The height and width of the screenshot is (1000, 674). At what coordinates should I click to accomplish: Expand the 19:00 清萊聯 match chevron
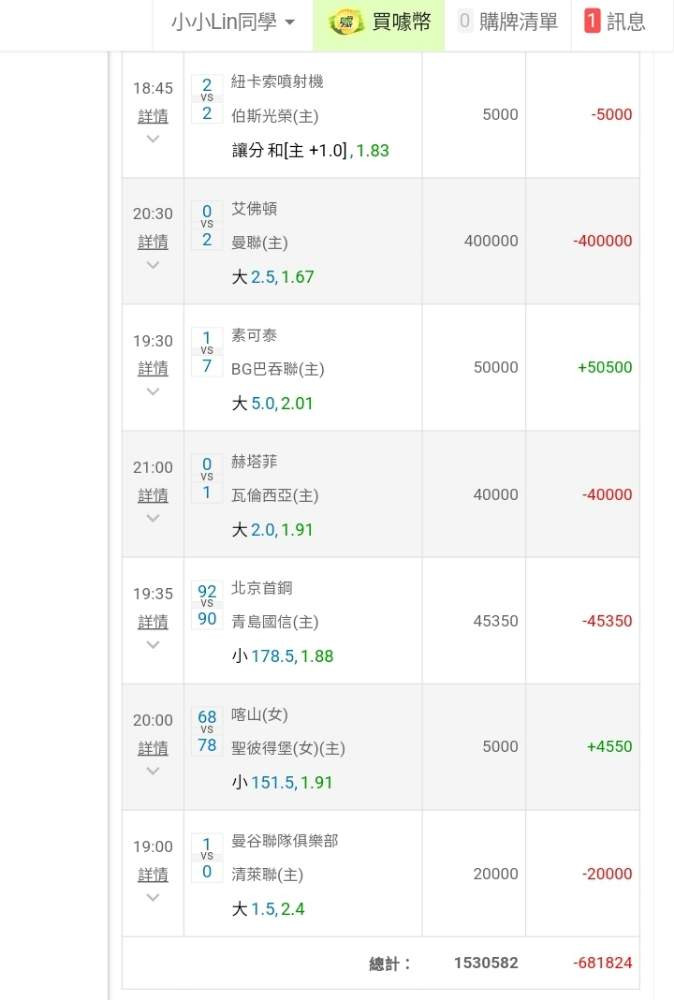point(153,898)
